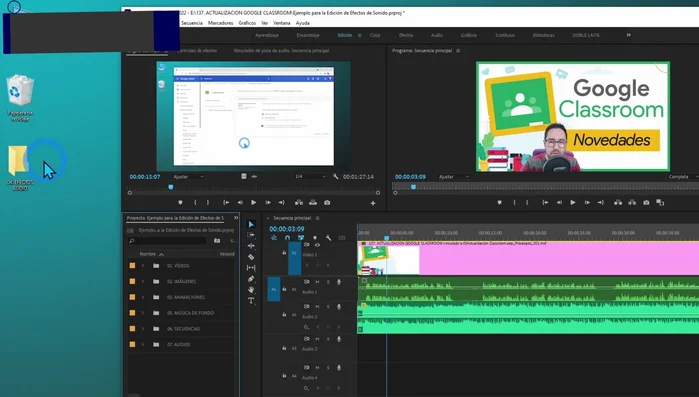The height and width of the screenshot is (397, 699).
Task: Play the Program monitor sequence
Action: click(573, 202)
